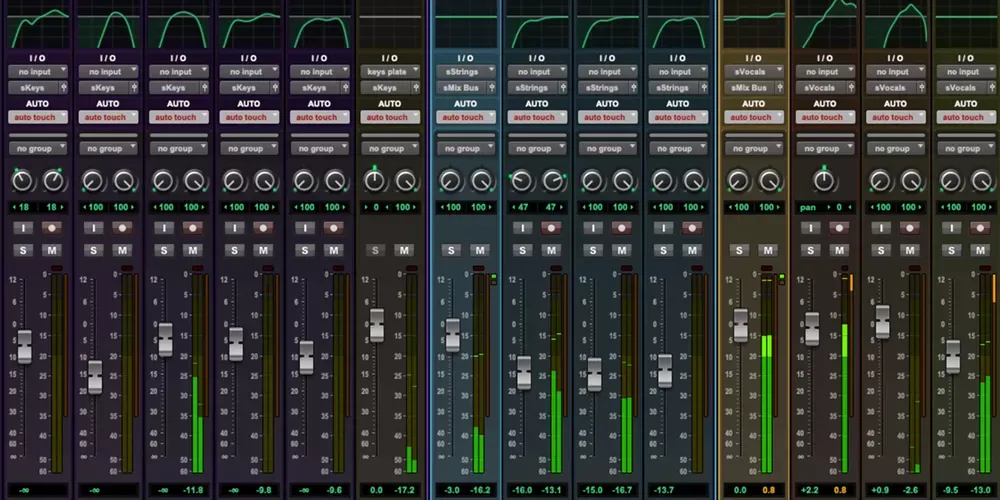Viewport: 1000px width, 500px height.
Task: Click the fader level readout '-3.0'
Action: tap(450, 490)
